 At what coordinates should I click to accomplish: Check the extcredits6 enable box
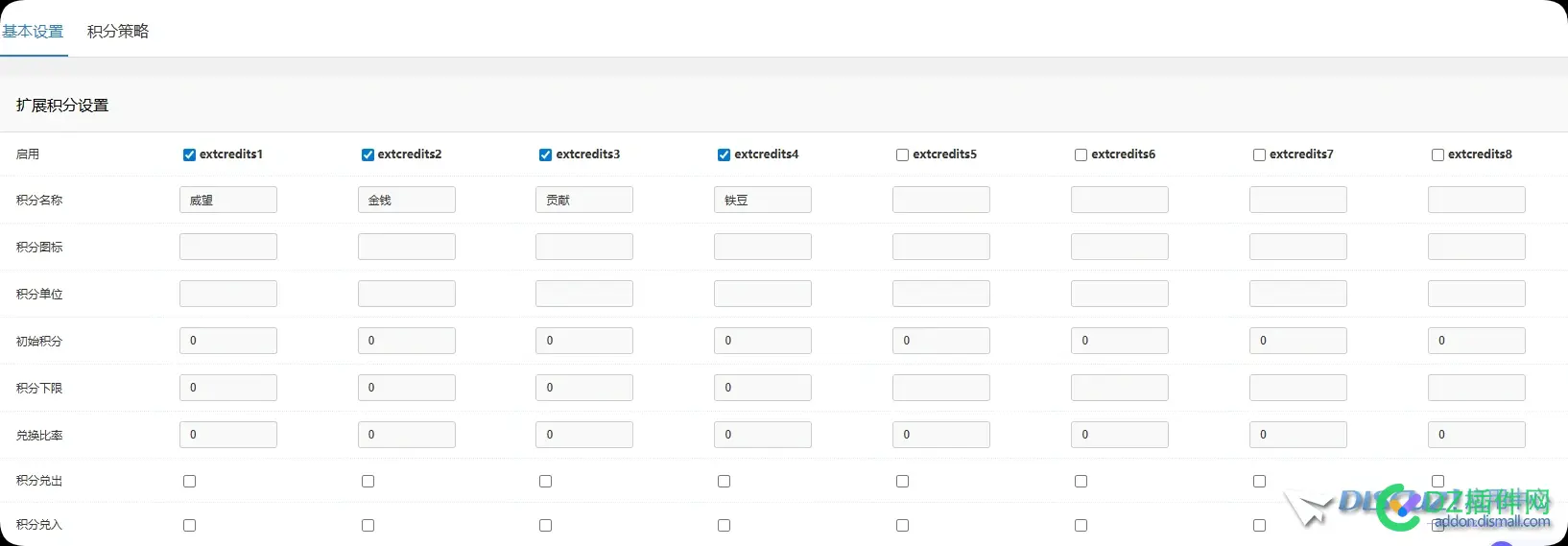1081,154
